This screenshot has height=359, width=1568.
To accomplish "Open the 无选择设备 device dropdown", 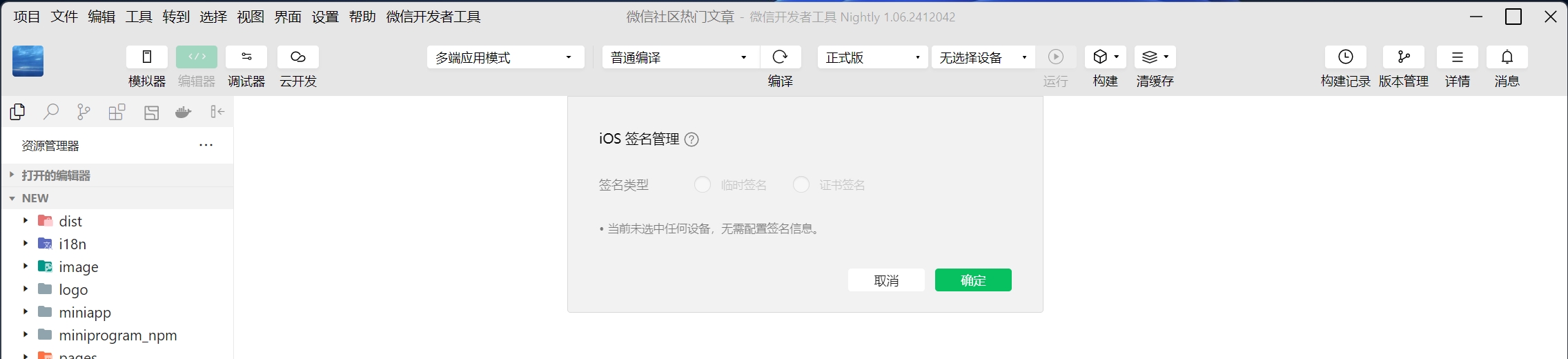I will pos(983,57).
